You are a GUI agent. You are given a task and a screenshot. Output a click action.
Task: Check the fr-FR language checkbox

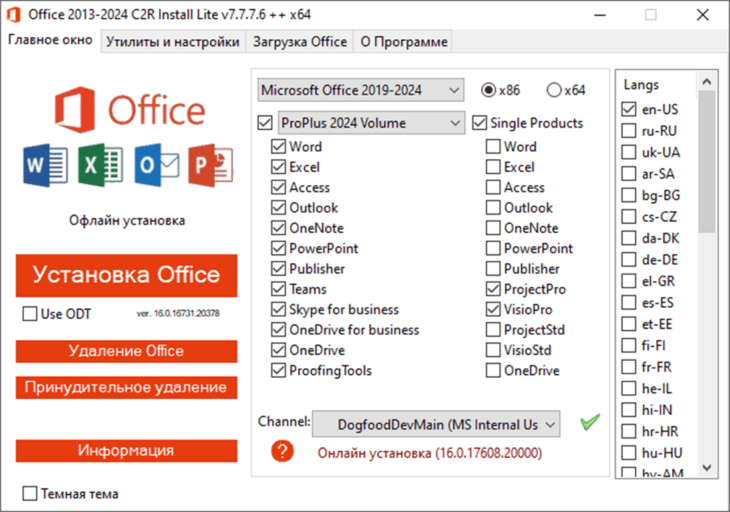point(629,367)
